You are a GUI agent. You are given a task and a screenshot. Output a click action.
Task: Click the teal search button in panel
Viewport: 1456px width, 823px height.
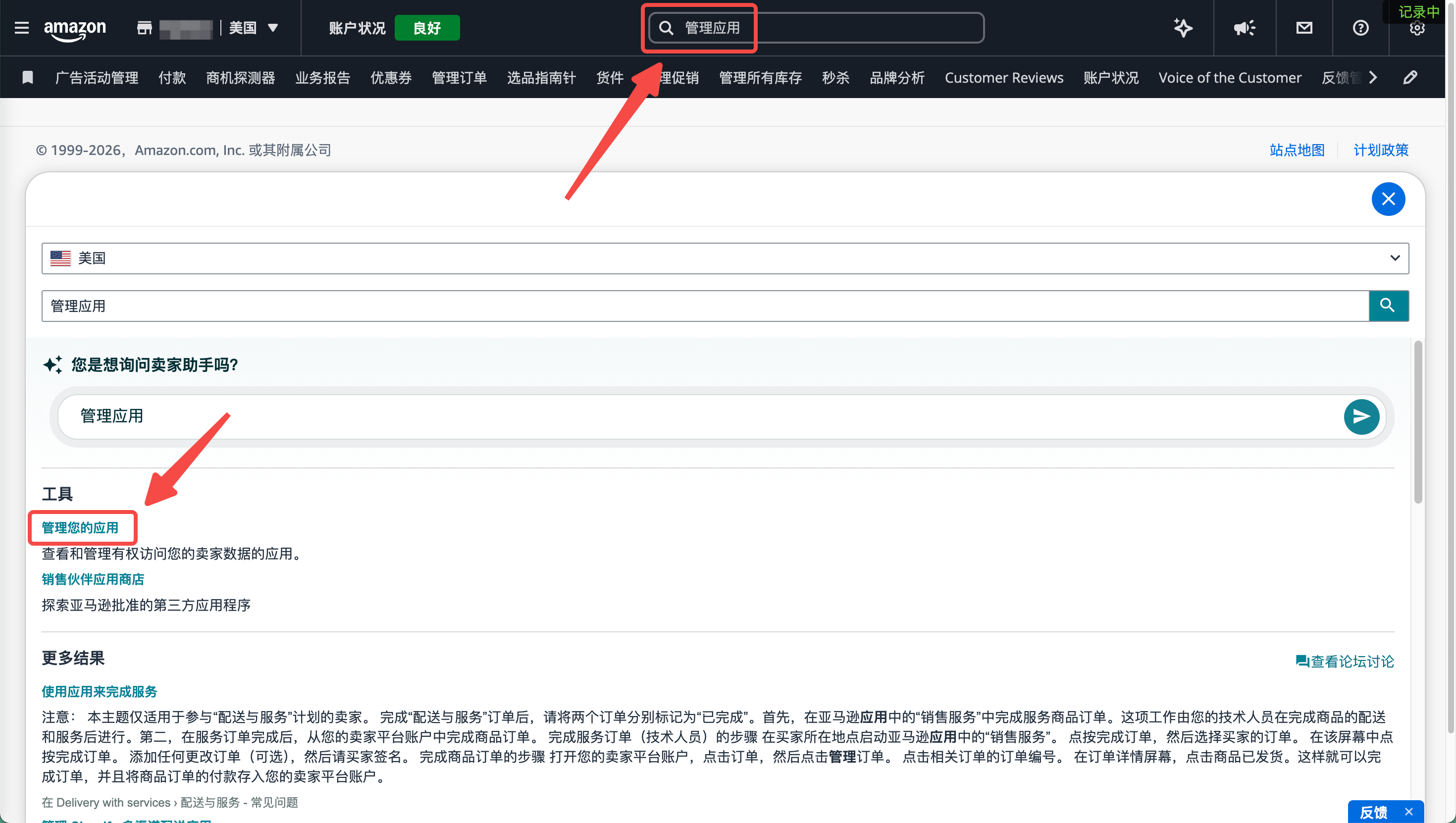click(x=1388, y=306)
